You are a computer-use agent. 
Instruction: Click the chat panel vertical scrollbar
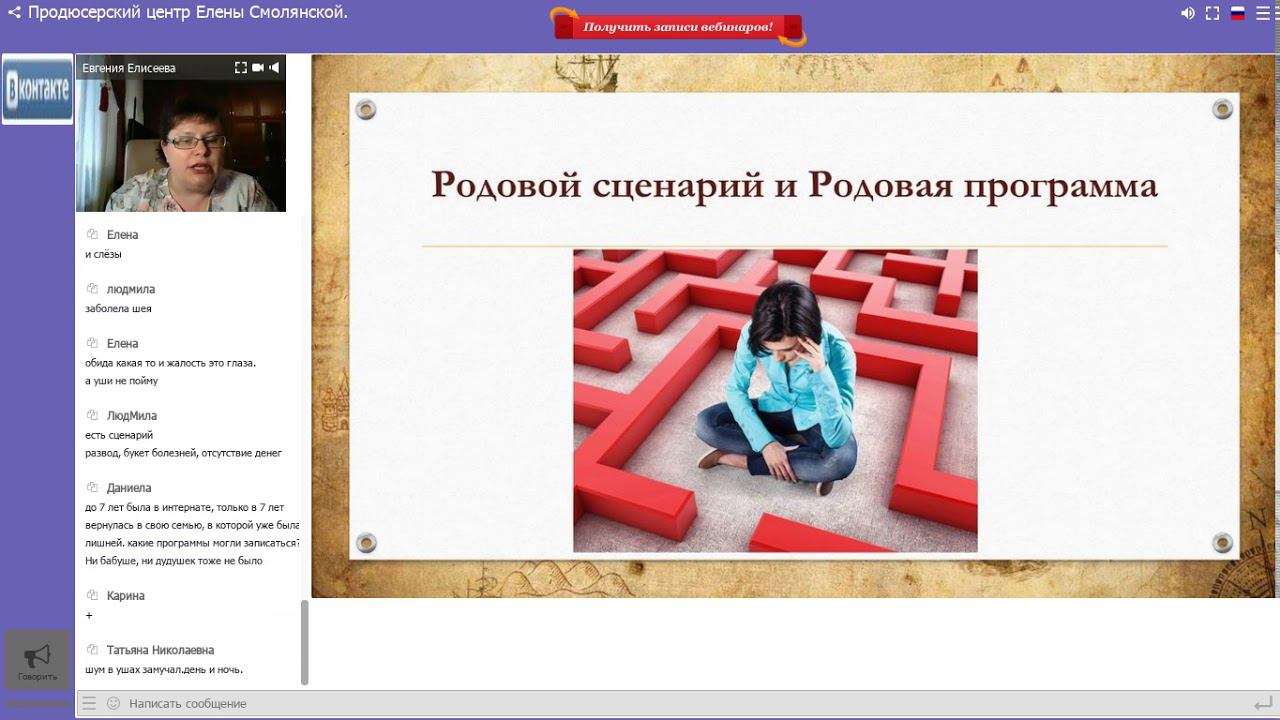(x=305, y=642)
